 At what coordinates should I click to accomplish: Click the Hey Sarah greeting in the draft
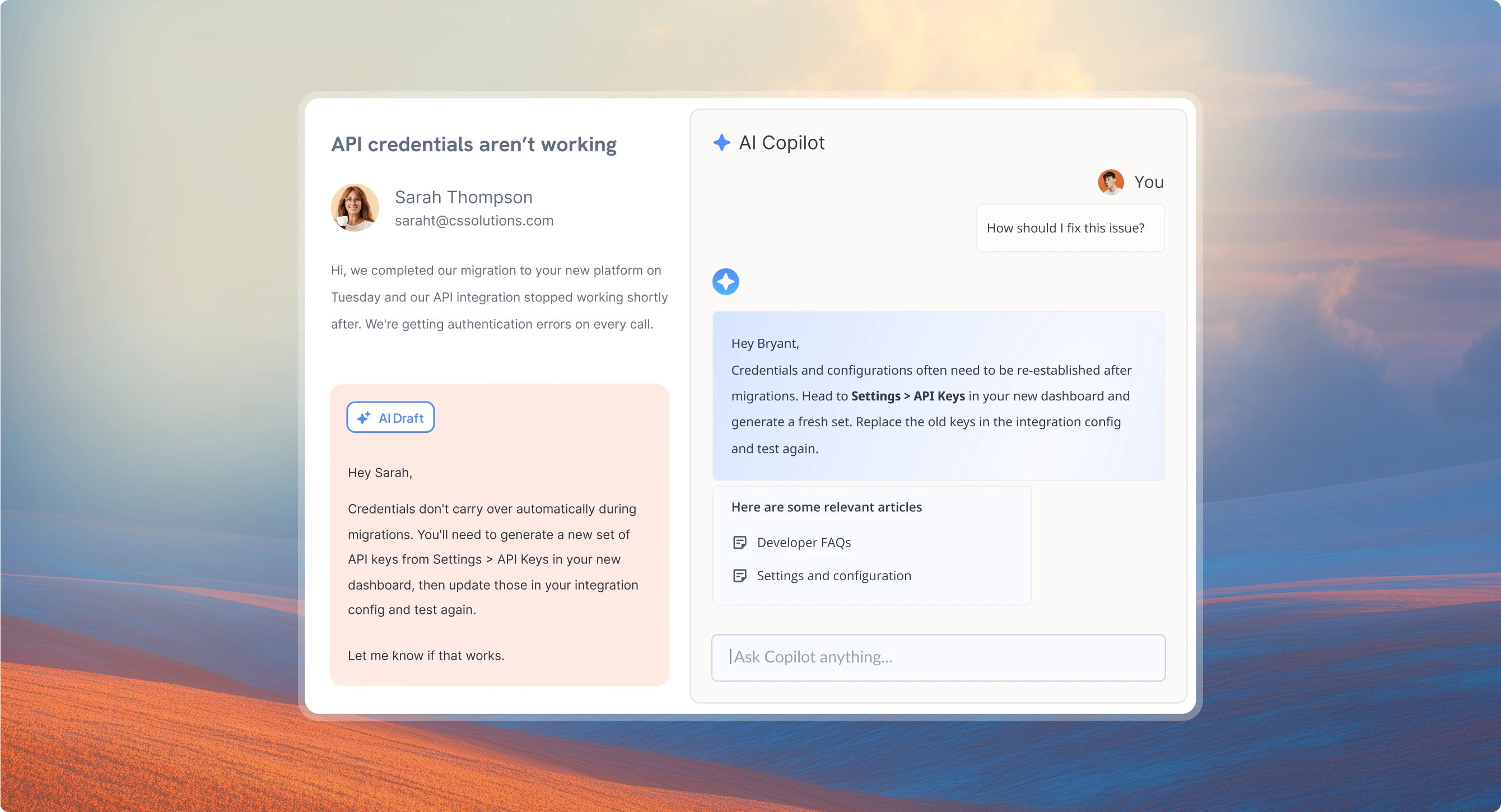click(380, 473)
